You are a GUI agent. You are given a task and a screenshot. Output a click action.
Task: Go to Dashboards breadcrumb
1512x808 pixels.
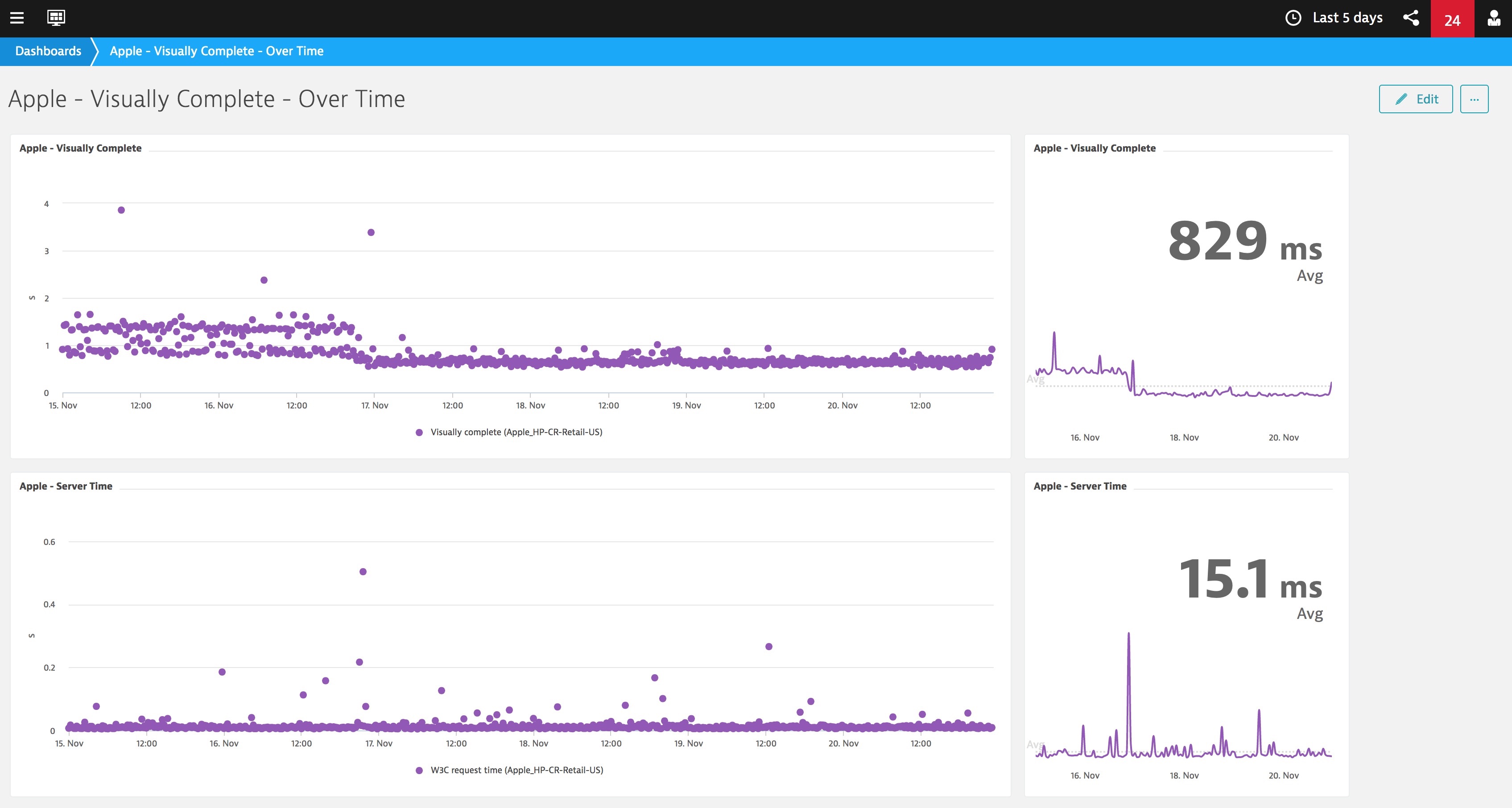(x=48, y=51)
